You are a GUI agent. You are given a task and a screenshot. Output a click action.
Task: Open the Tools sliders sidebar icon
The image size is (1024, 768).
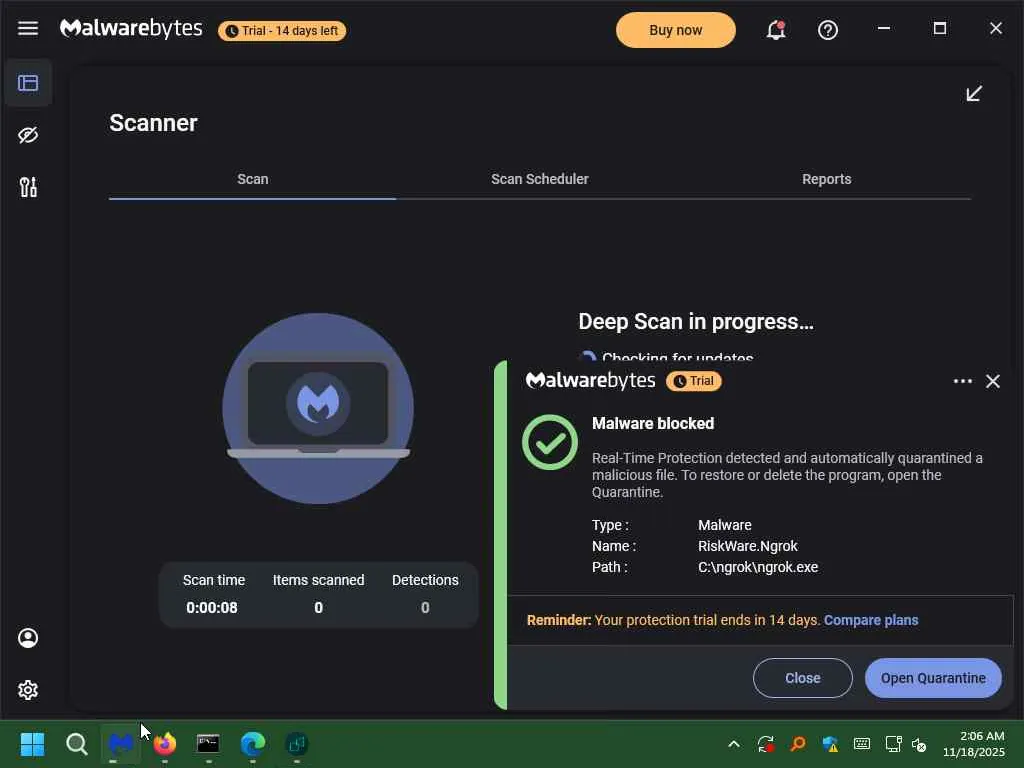pos(28,187)
